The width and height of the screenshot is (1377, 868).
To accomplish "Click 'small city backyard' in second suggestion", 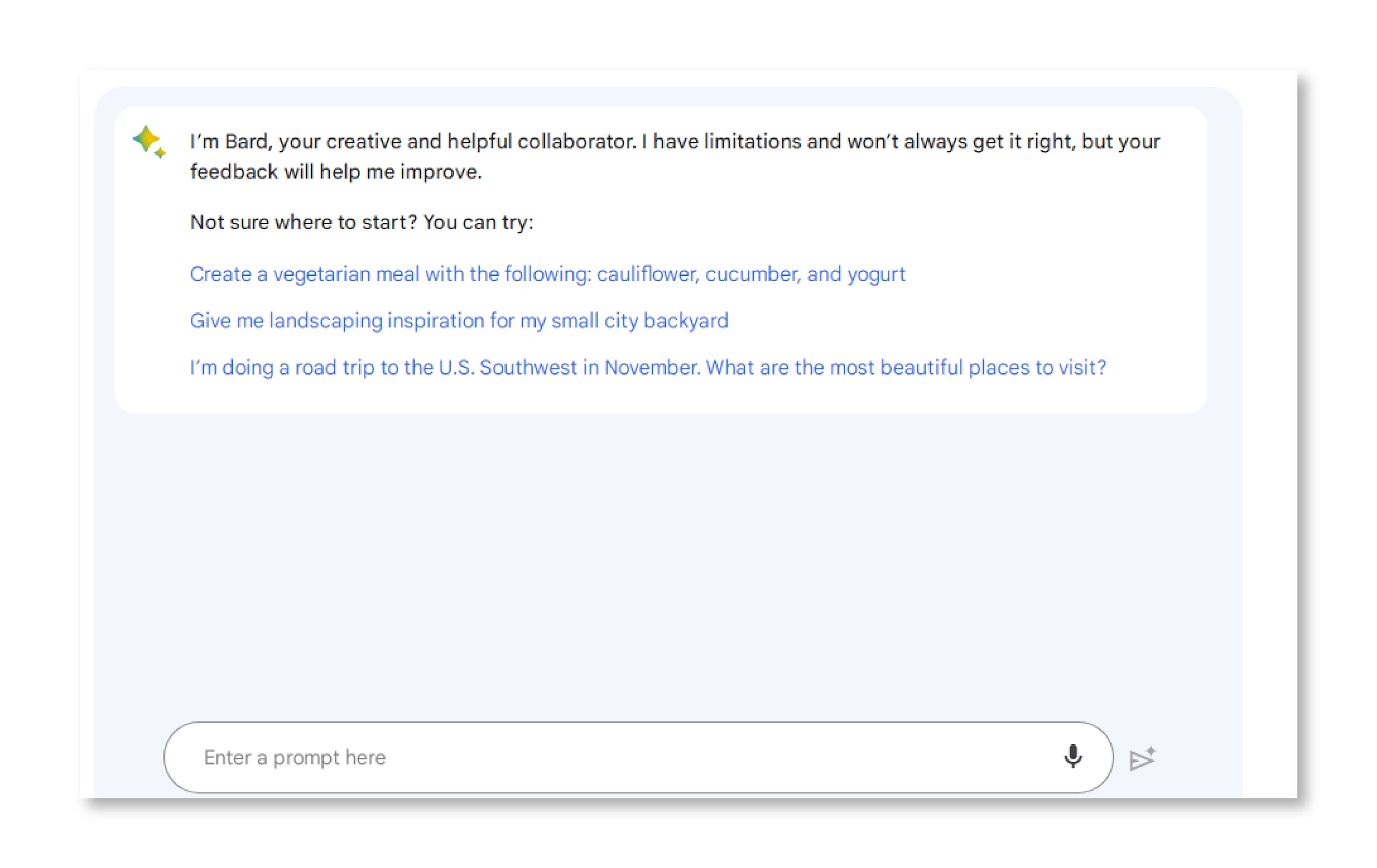I will click(x=639, y=321).
